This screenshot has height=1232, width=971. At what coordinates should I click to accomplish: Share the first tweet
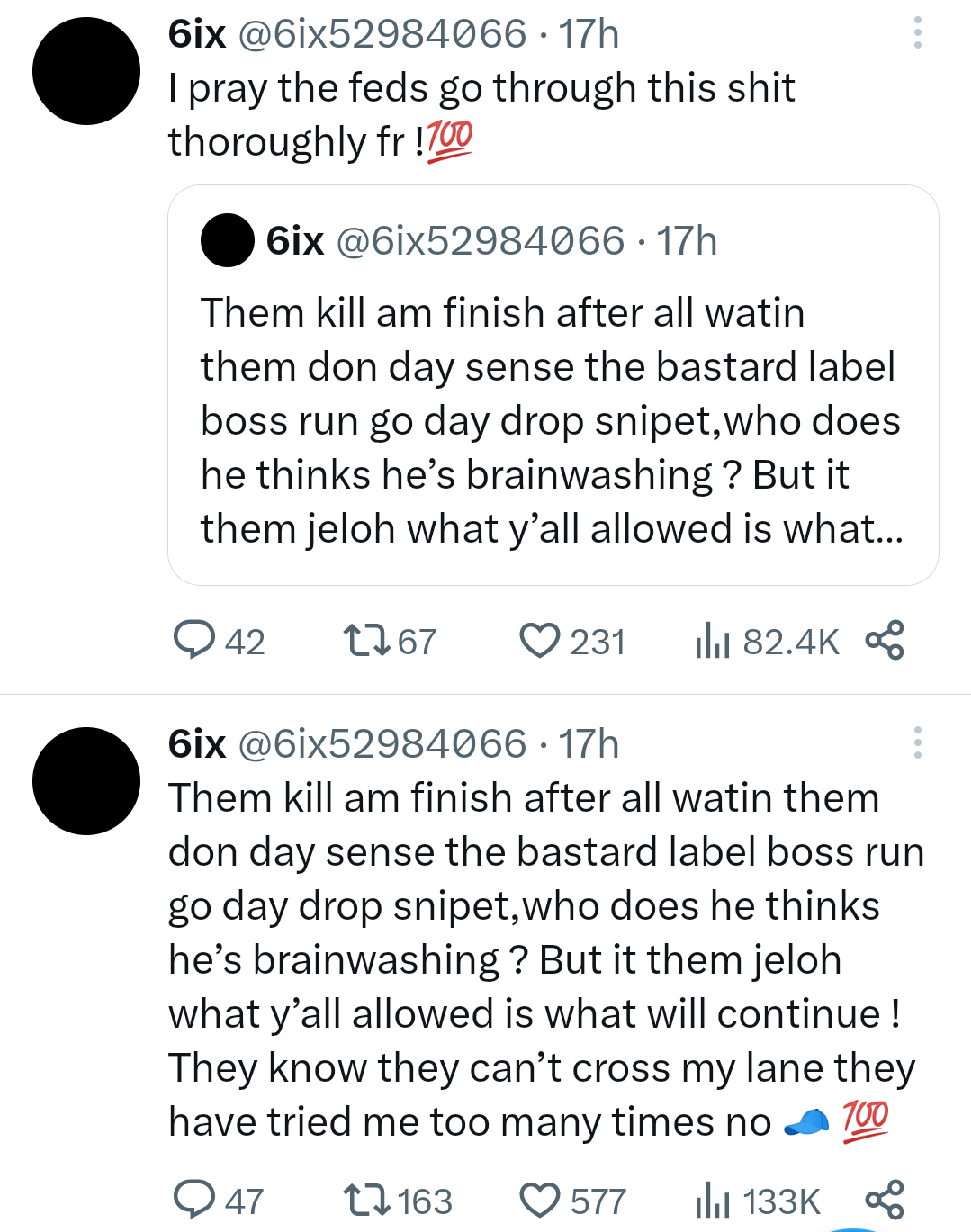point(884,641)
